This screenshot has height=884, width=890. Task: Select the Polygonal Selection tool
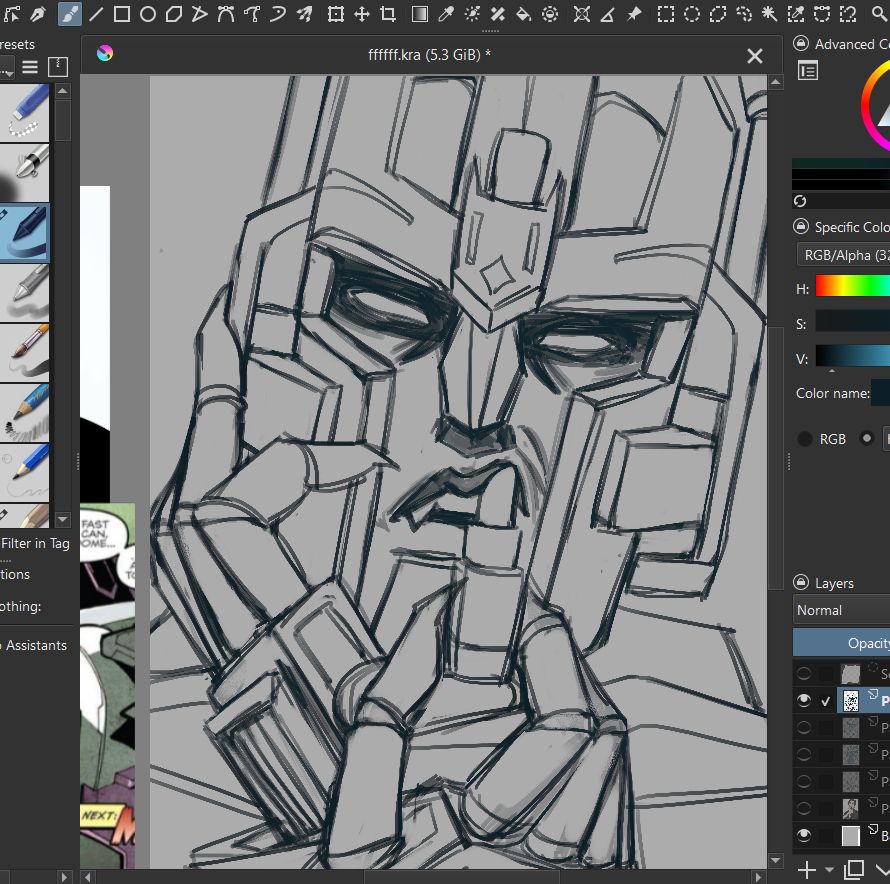[x=717, y=14]
